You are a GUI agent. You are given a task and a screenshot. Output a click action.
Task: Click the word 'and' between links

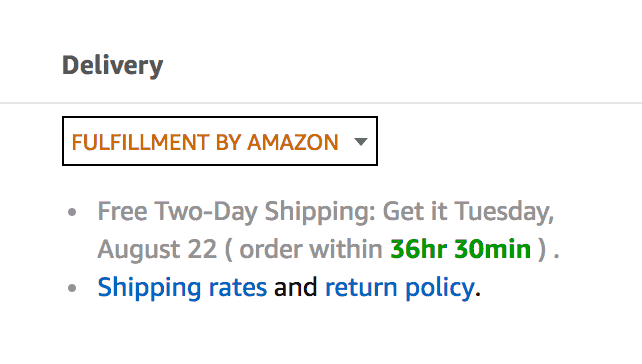pyautogui.click(x=296, y=287)
